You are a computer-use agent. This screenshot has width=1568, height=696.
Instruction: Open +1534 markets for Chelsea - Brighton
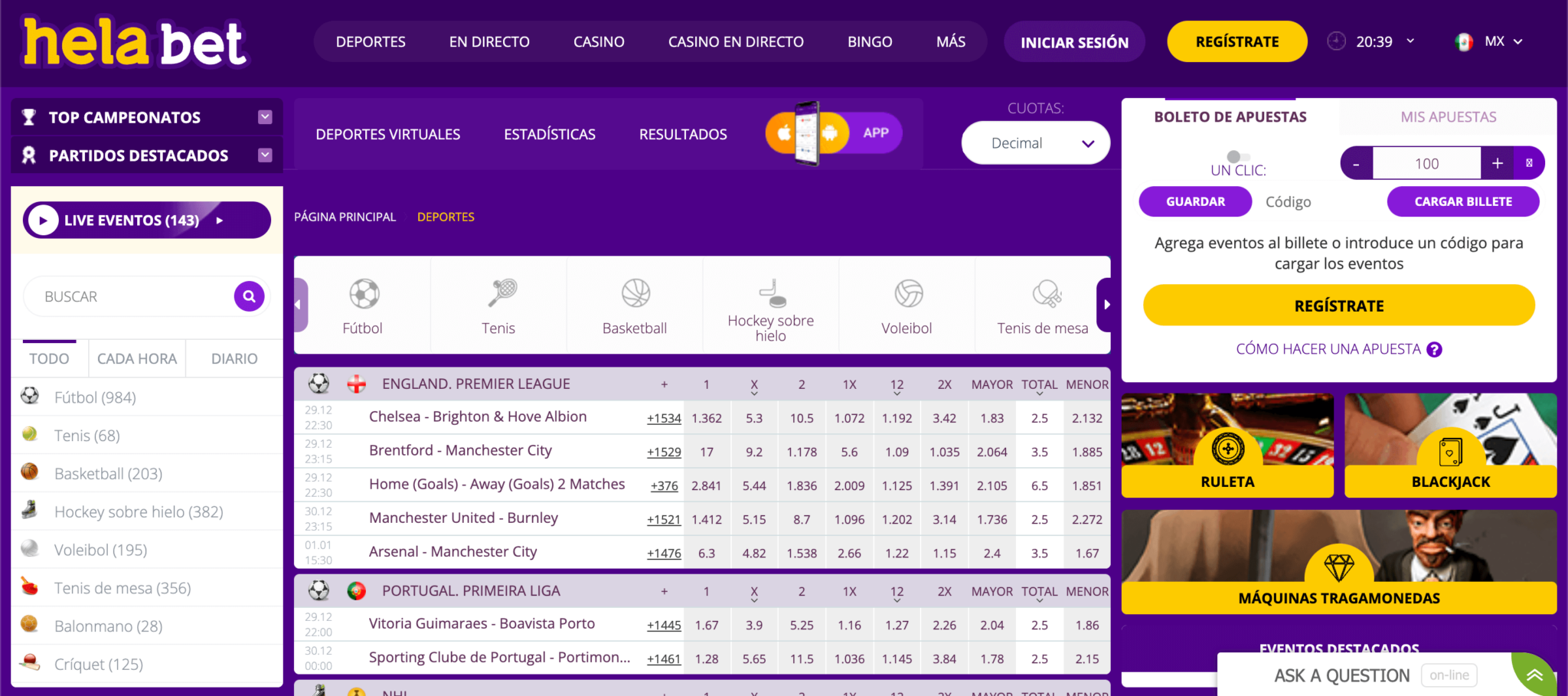tap(664, 418)
